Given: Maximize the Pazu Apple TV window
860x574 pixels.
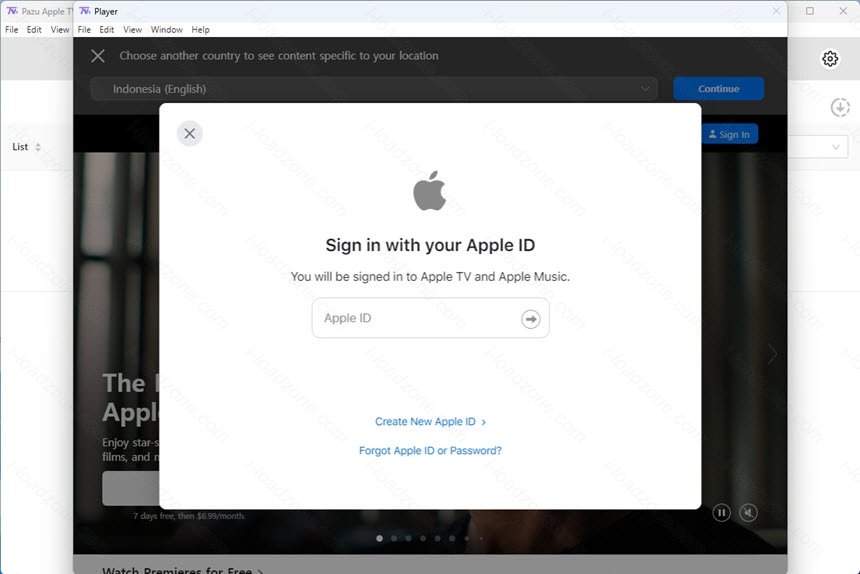Looking at the screenshot, I should [810, 11].
